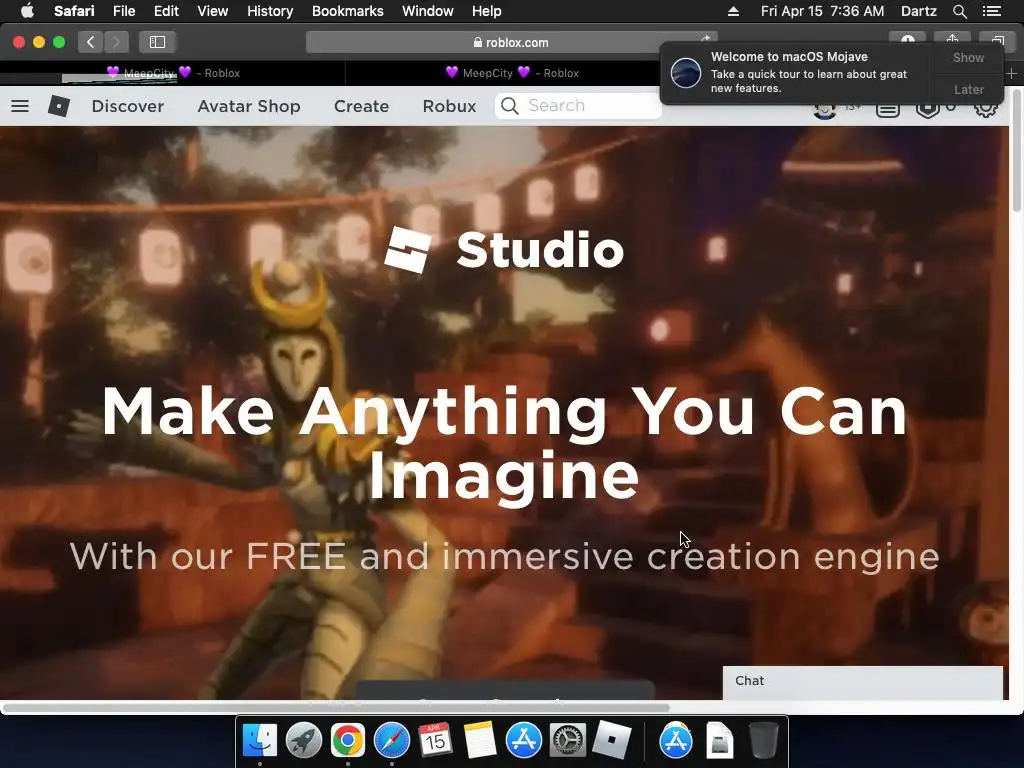Open the Roblox messages/notifications icon
1024x768 pixels.
(888, 110)
